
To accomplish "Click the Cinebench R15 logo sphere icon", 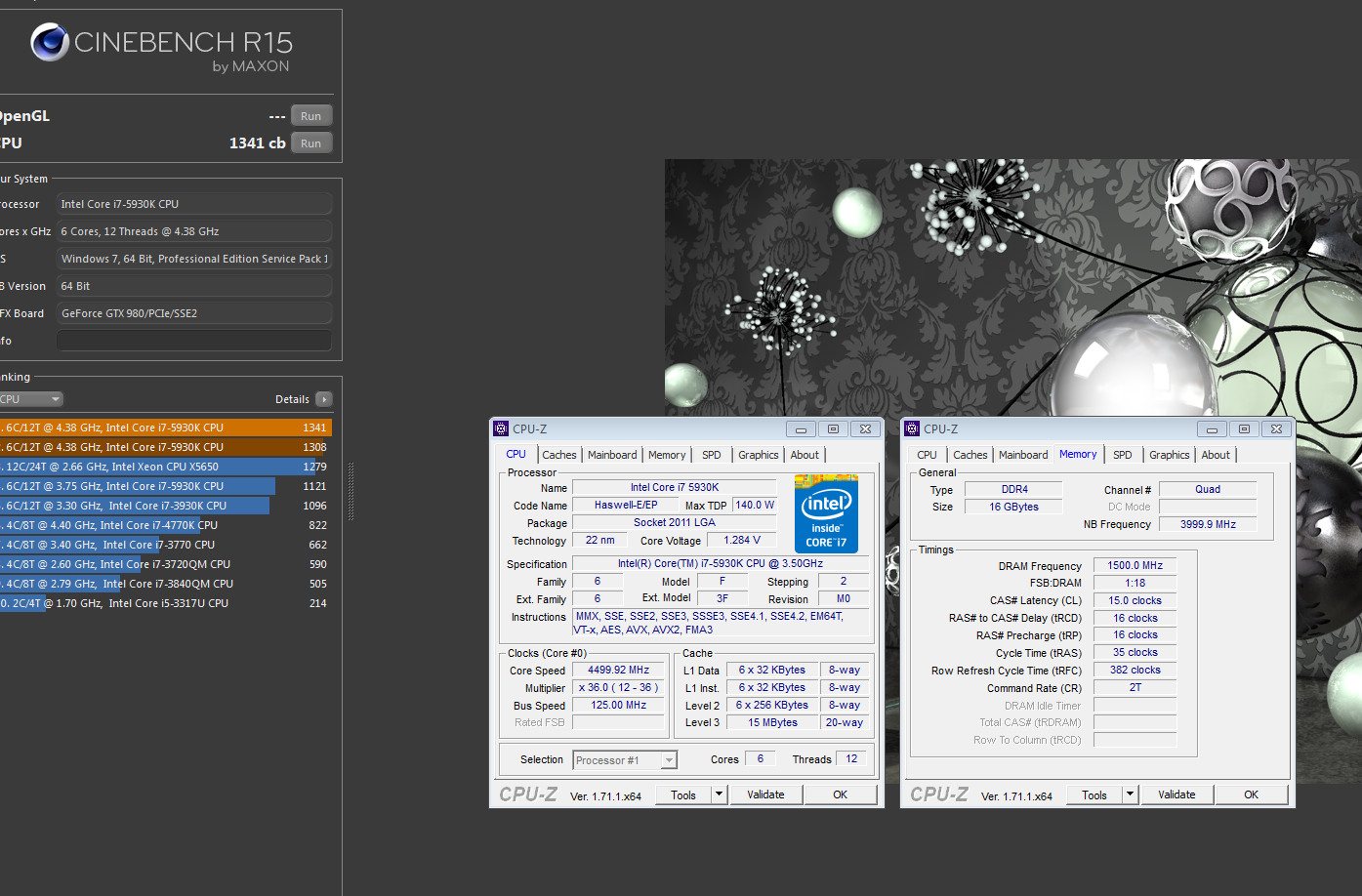I will click(x=49, y=42).
